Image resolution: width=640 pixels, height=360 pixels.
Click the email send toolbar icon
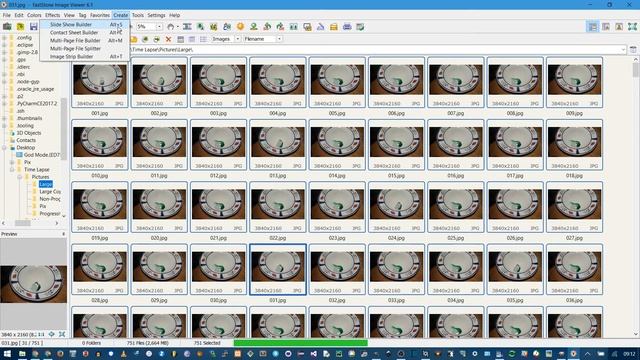pos(333,27)
